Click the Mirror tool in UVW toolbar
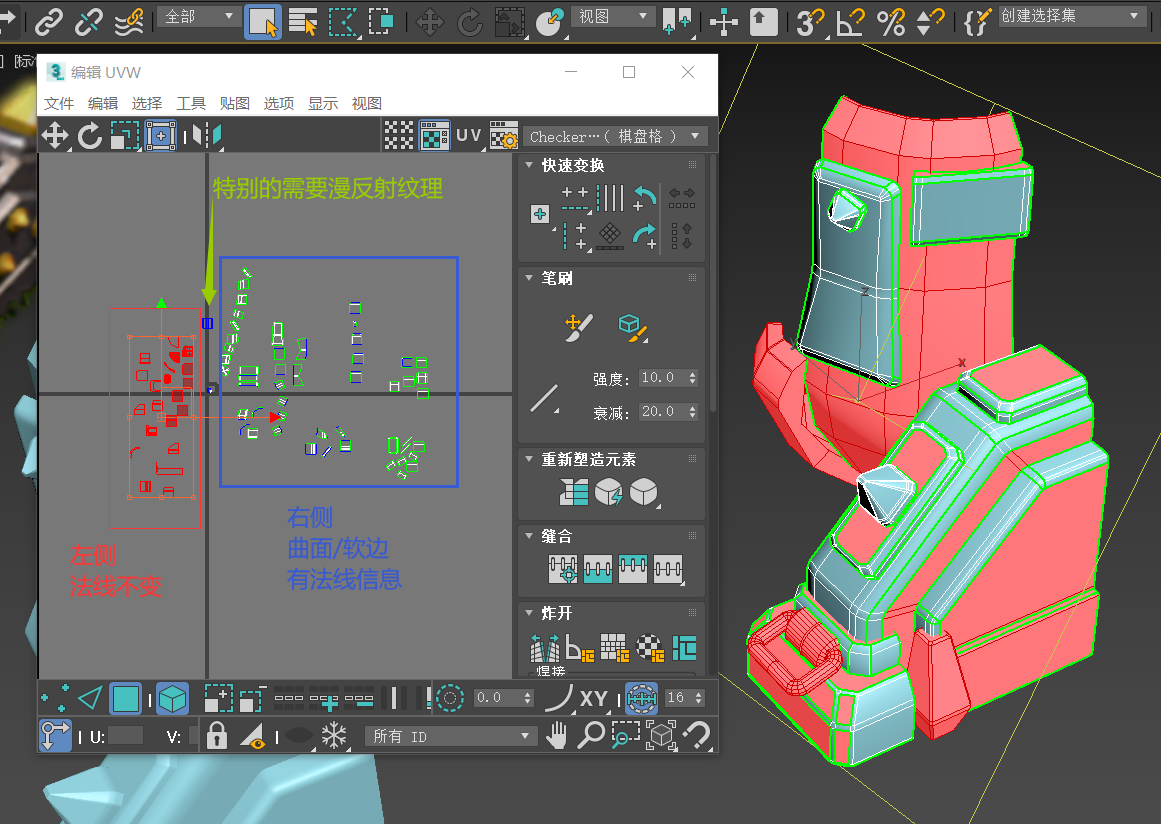The height and width of the screenshot is (824, 1161). pos(206,136)
